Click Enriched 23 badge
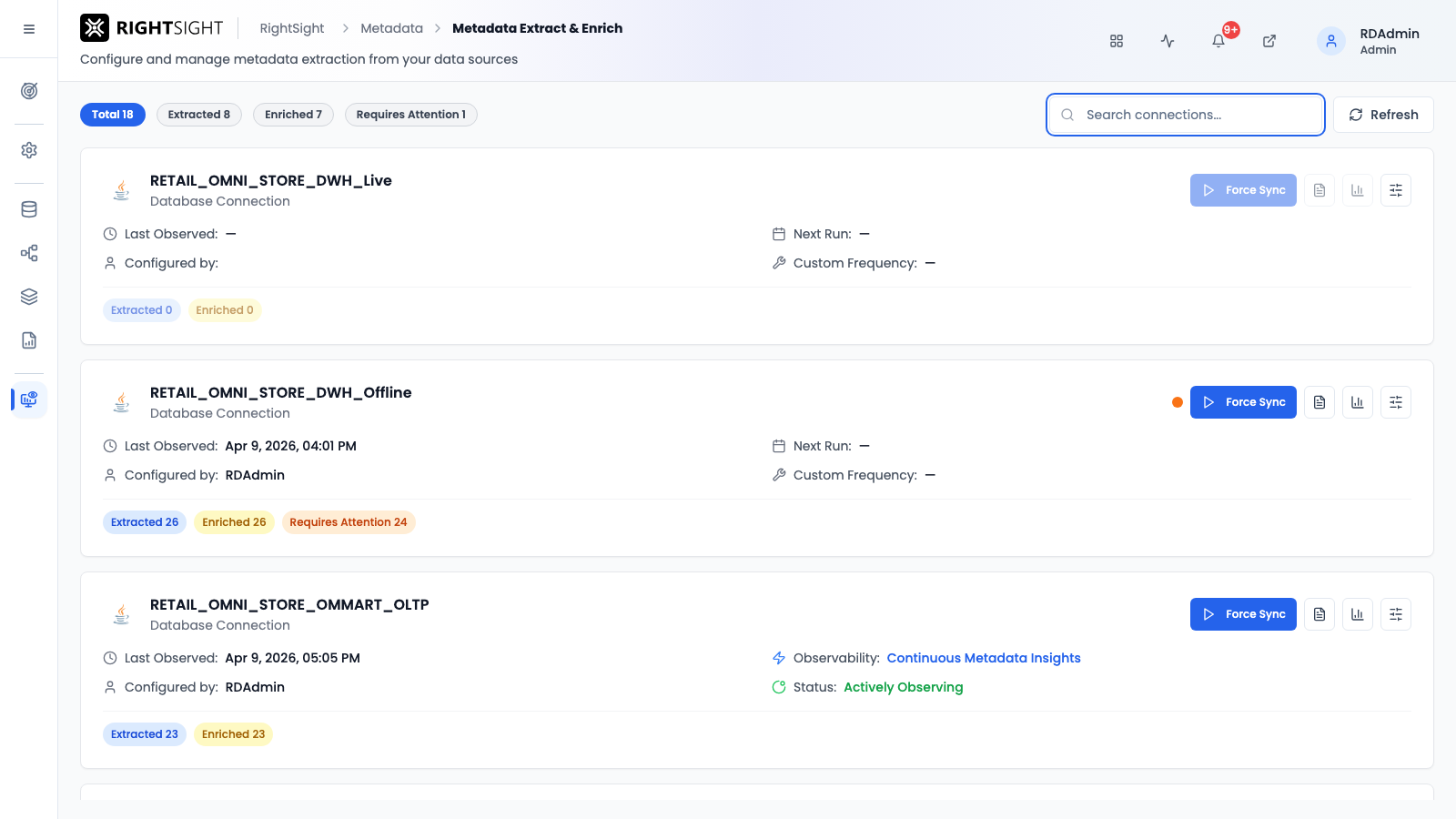 tap(234, 734)
